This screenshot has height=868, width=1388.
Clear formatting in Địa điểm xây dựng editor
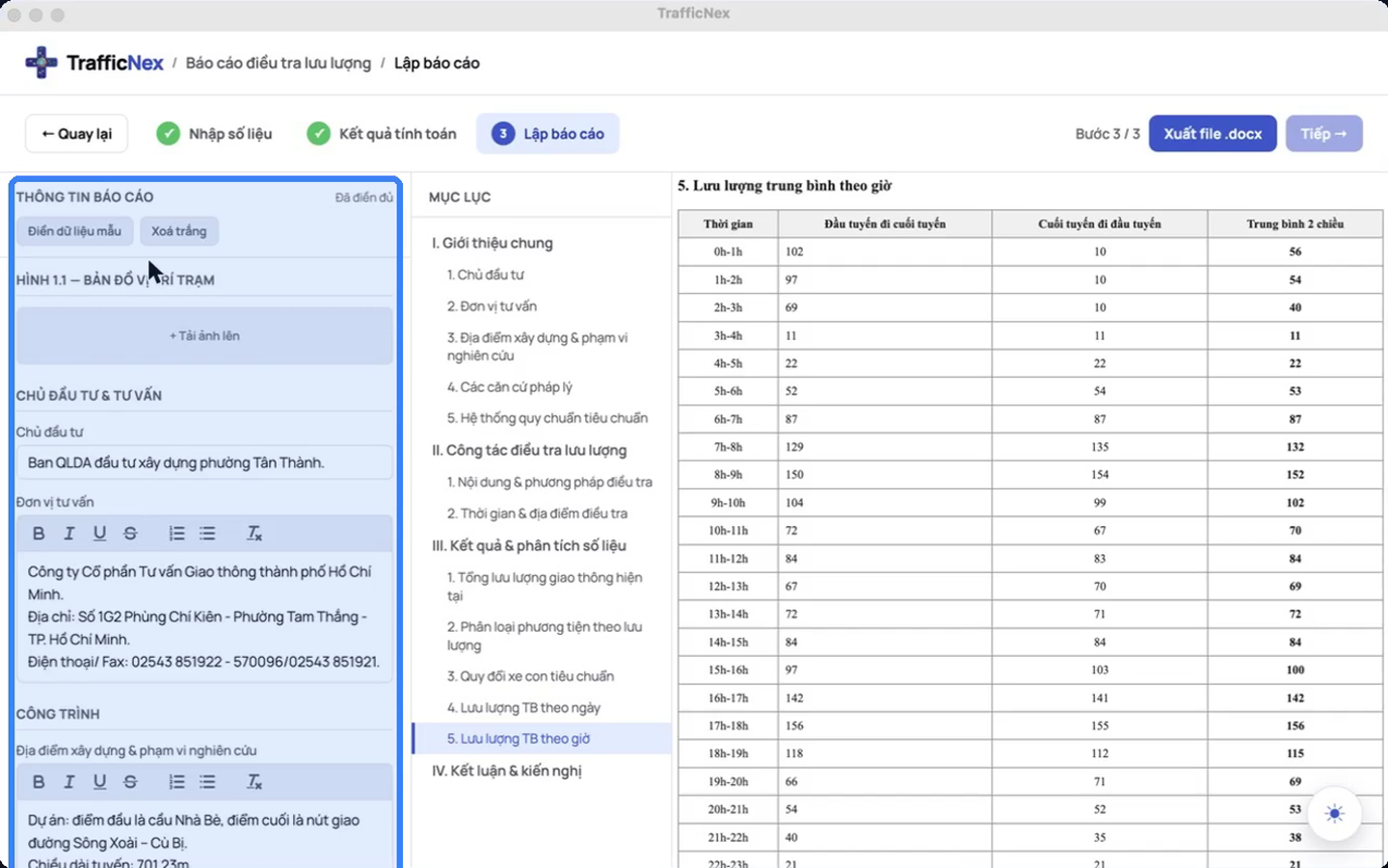point(254,782)
